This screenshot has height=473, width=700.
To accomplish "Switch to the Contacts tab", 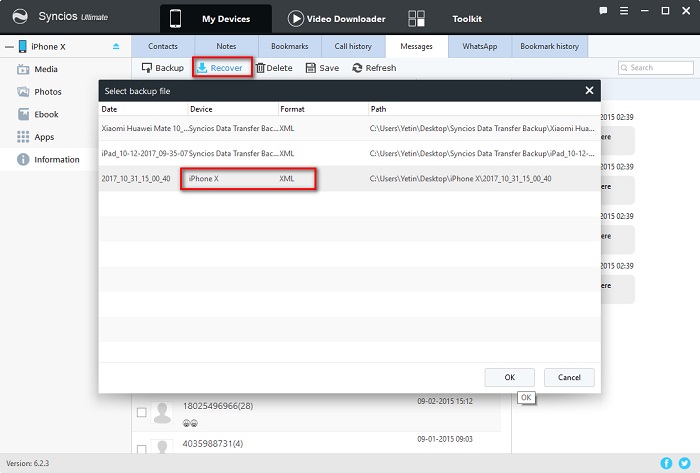I will click(x=162, y=46).
